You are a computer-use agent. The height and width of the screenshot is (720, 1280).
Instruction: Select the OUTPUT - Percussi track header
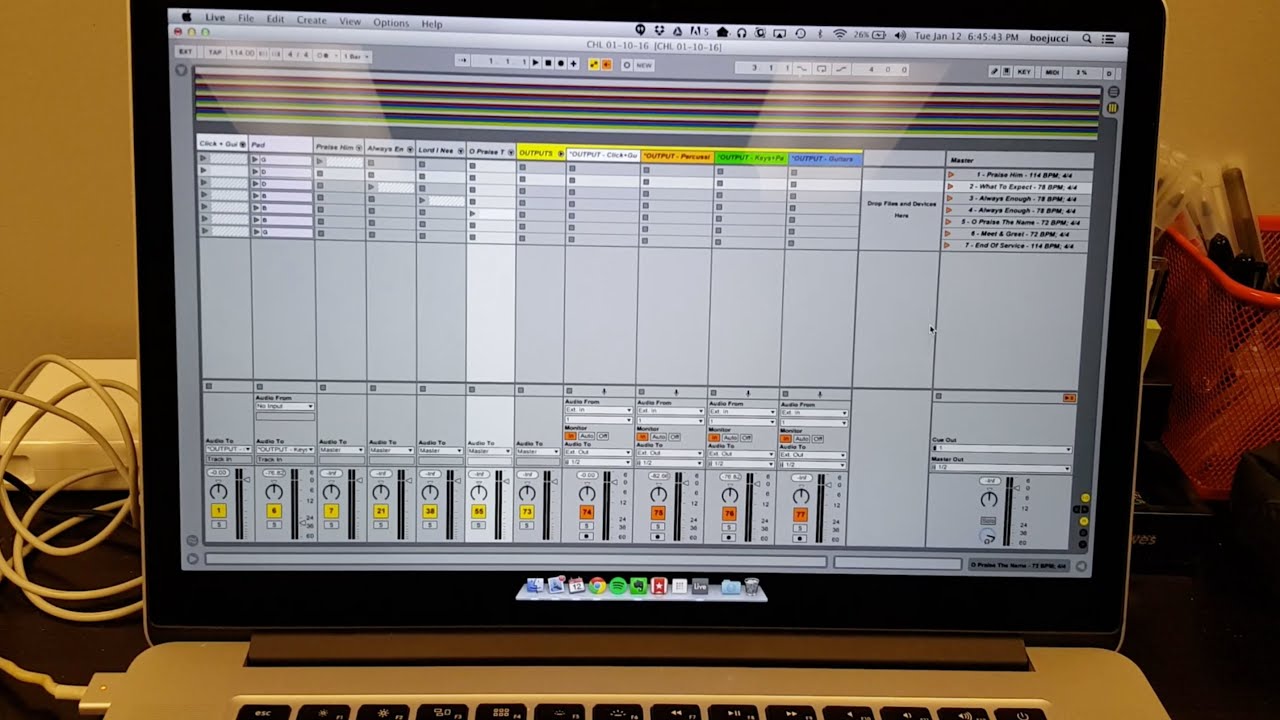pos(676,156)
